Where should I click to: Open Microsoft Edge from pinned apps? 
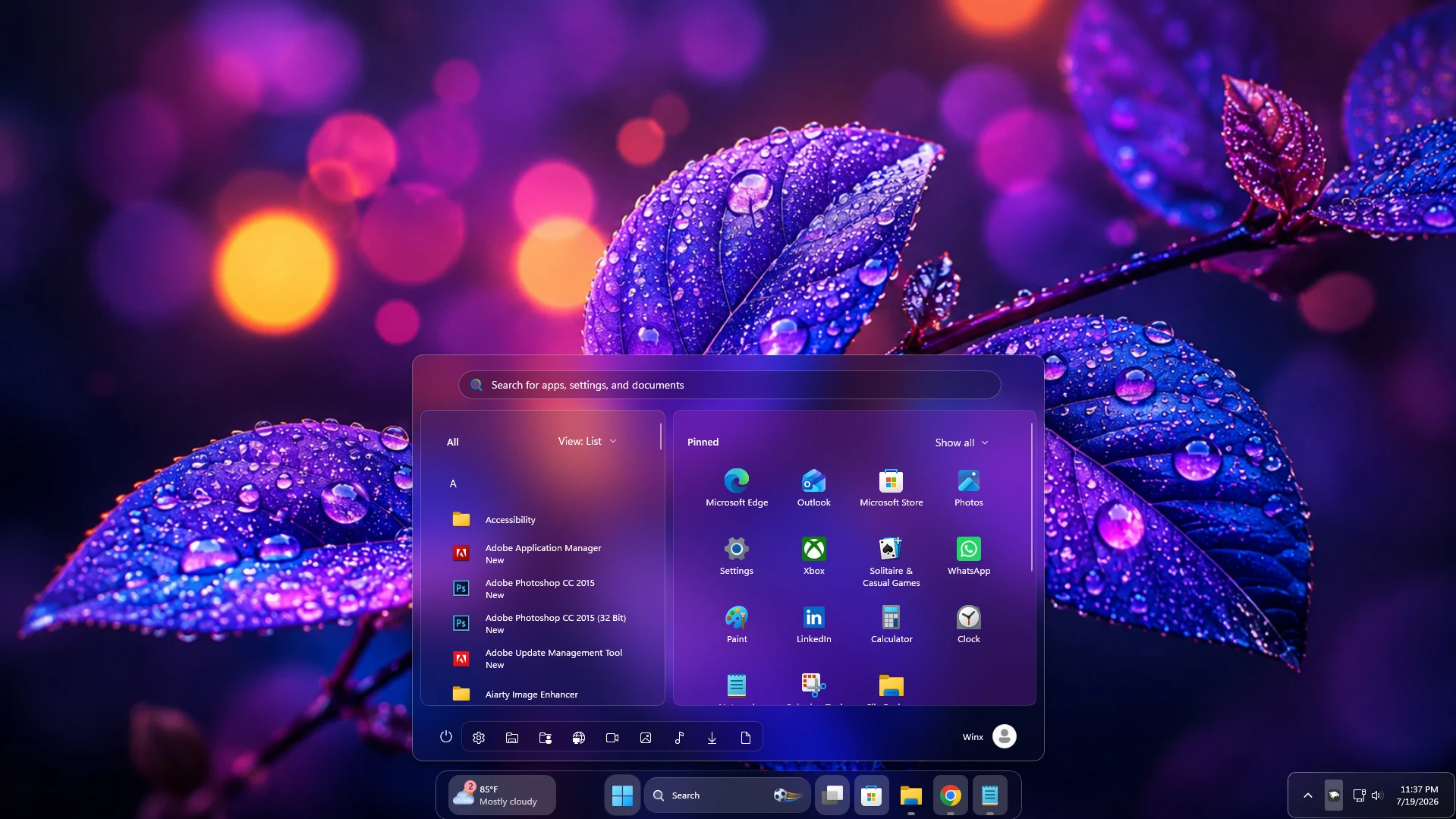(x=736, y=487)
